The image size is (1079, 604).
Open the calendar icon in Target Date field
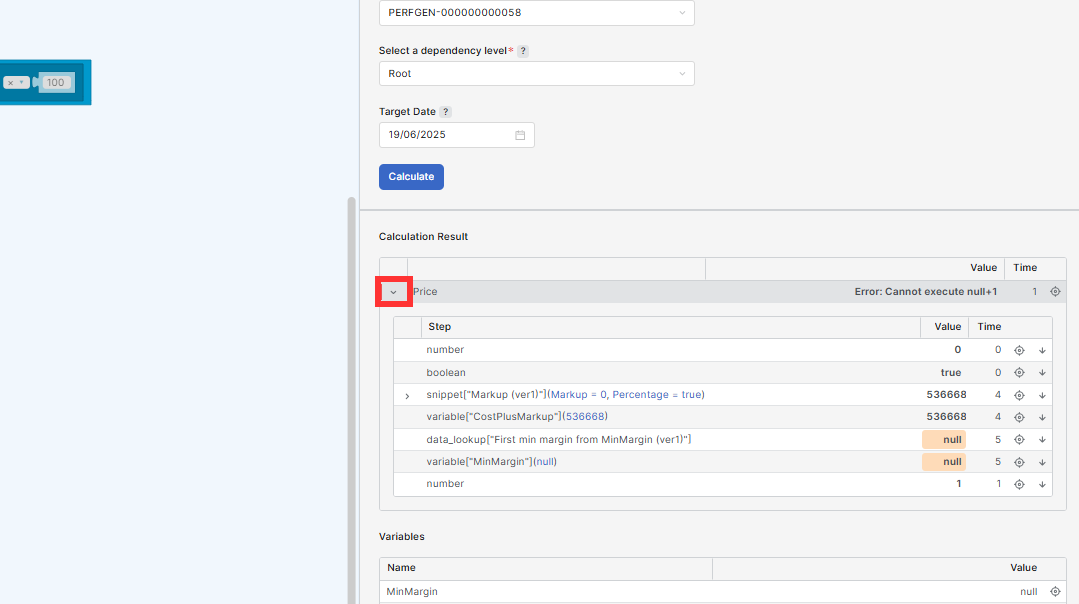(520, 135)
